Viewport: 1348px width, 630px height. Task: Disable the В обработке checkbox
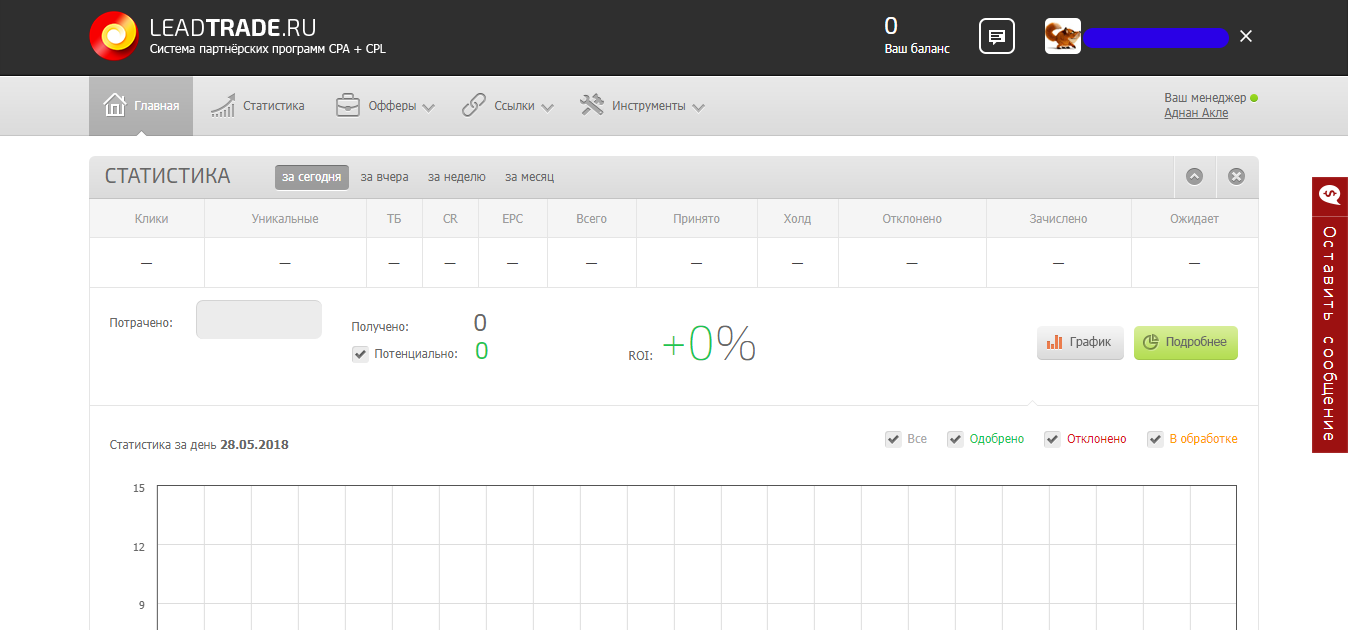click(1155, 439)
